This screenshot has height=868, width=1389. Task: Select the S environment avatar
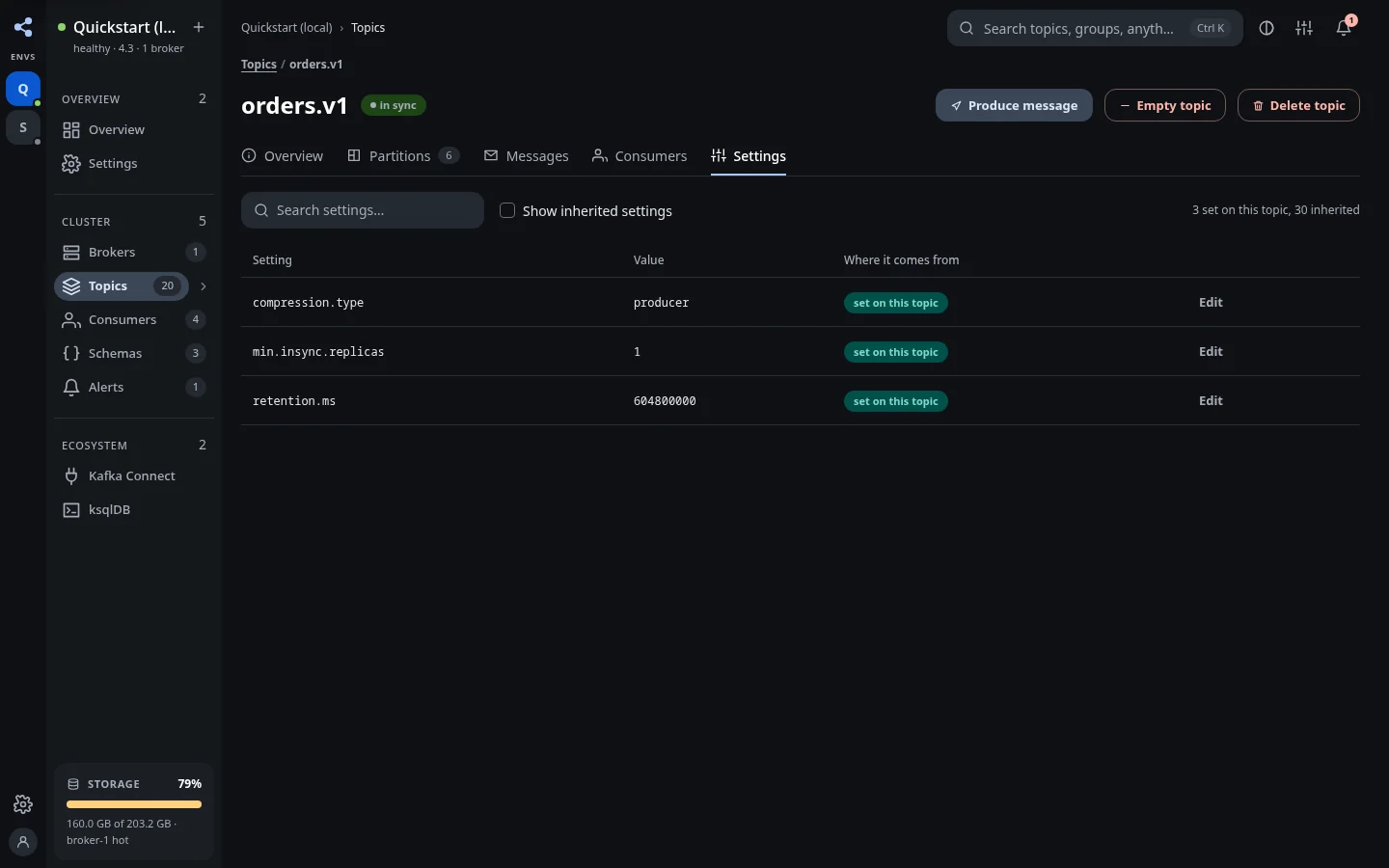[x=23, y=127]
